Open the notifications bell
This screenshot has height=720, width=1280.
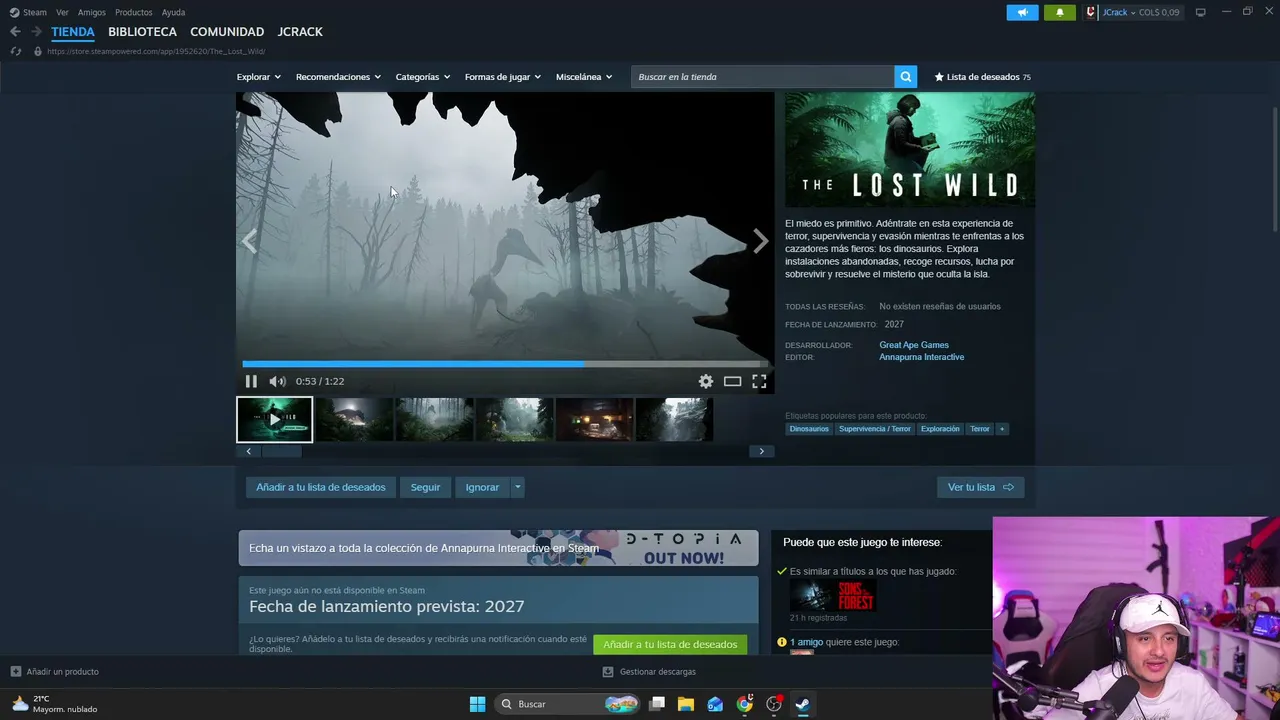(1060, 12)
